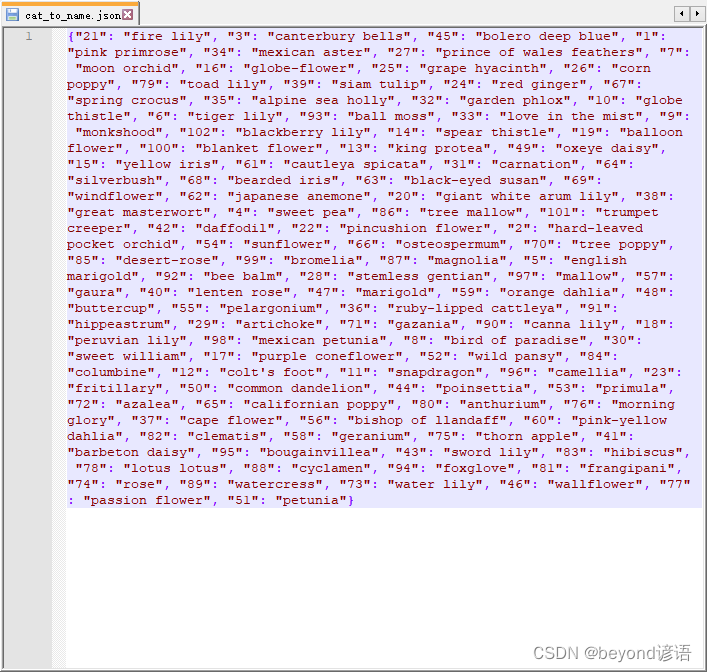The height and width of the screenshot is (672, 707).
Task: Click the text "hippeastrum"
Action: (x=119, y=325)
